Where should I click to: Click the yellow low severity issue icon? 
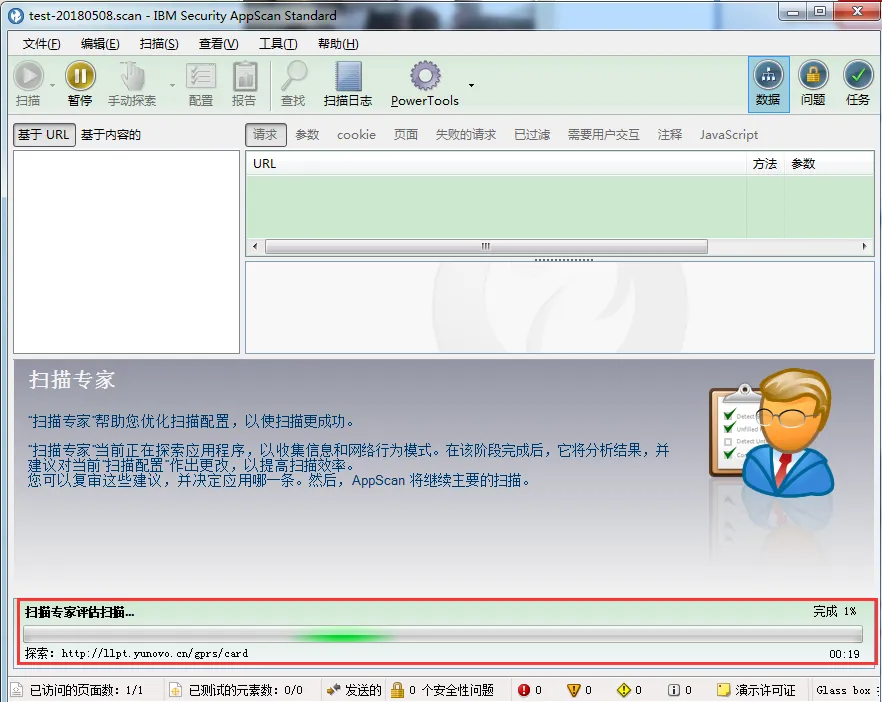[x=623, y=690]
